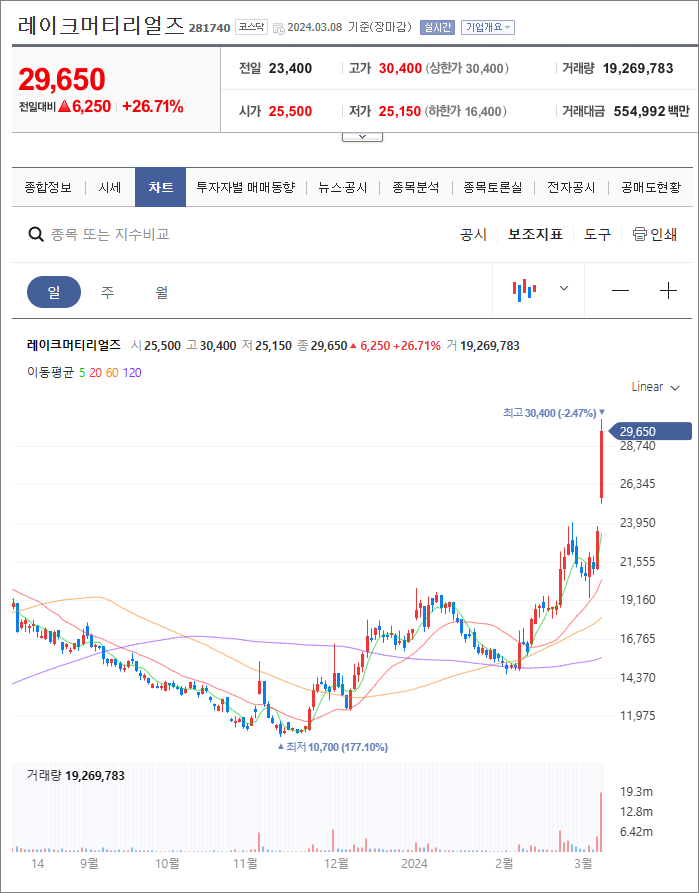Click the purple 120-day moving average label
Viewport: 699px width, 893px height.
coord(132,372)
